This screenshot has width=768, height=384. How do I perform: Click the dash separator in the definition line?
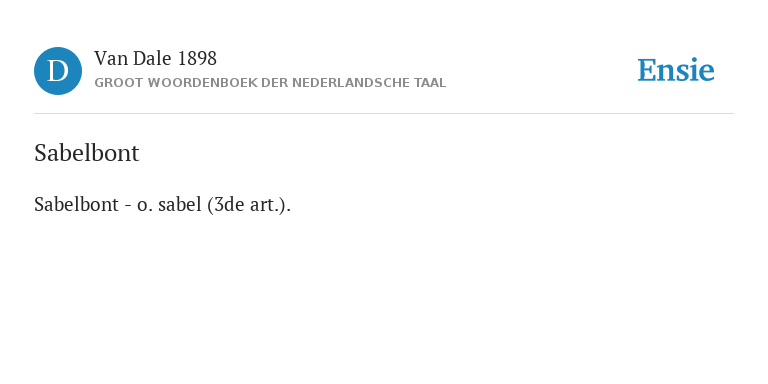(x=128, y=206)
